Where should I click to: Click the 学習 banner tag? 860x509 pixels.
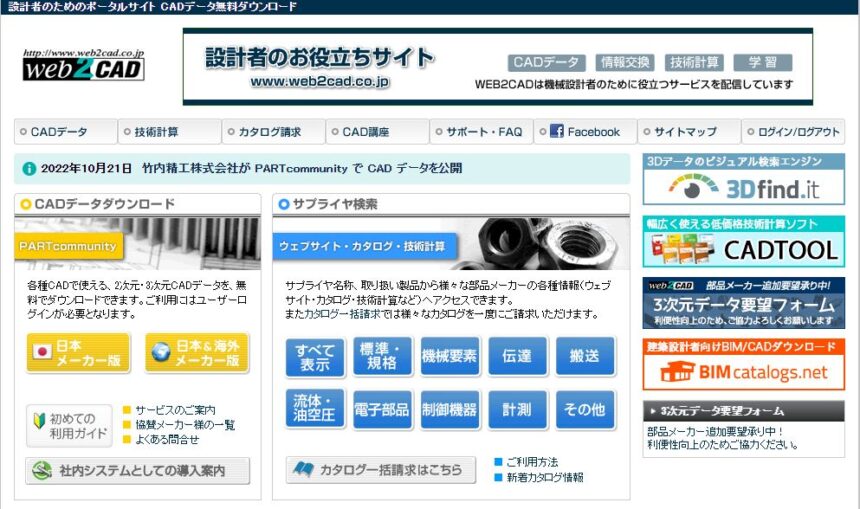(x=763, y=63)
